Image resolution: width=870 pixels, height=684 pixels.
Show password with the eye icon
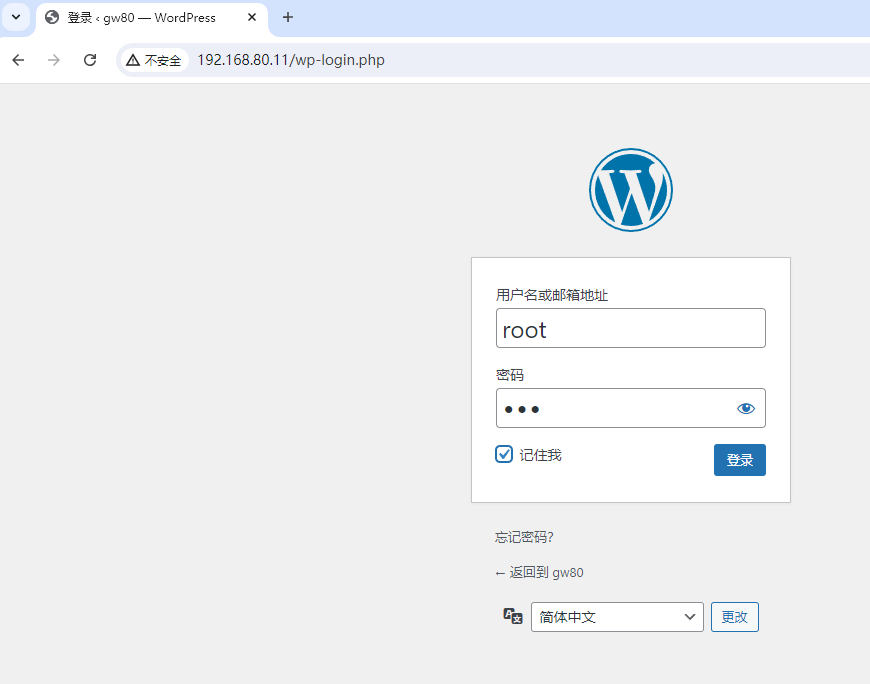click(746, 408)
